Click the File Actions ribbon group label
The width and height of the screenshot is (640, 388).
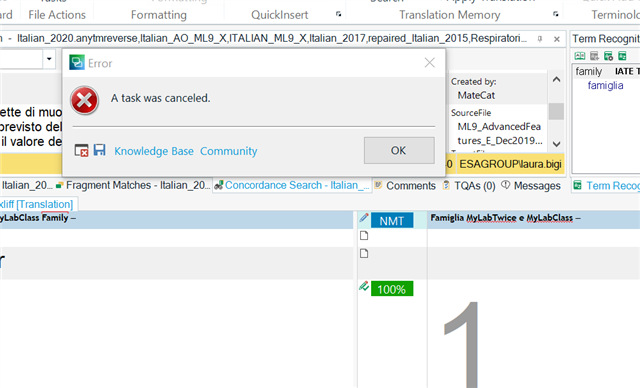(57, 15)
